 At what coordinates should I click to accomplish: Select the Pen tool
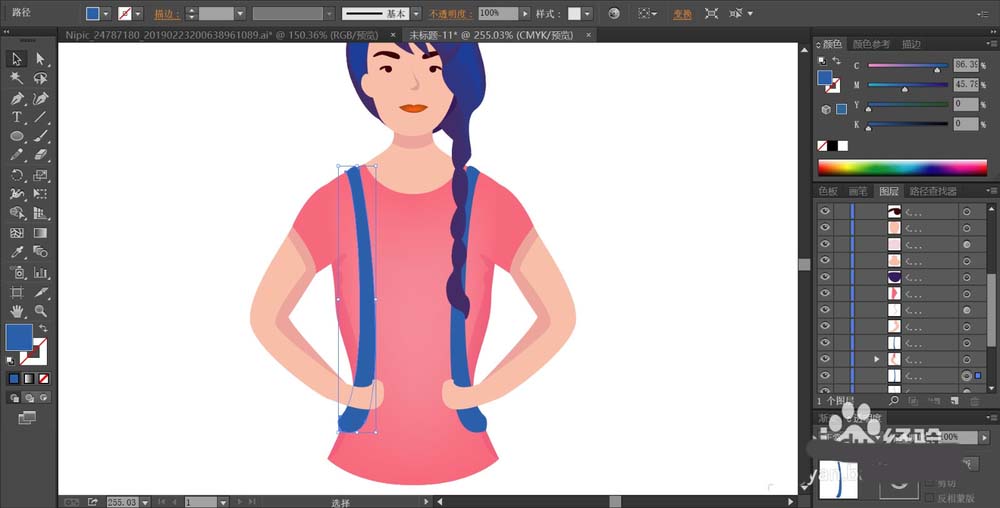(x=17, y=98)
